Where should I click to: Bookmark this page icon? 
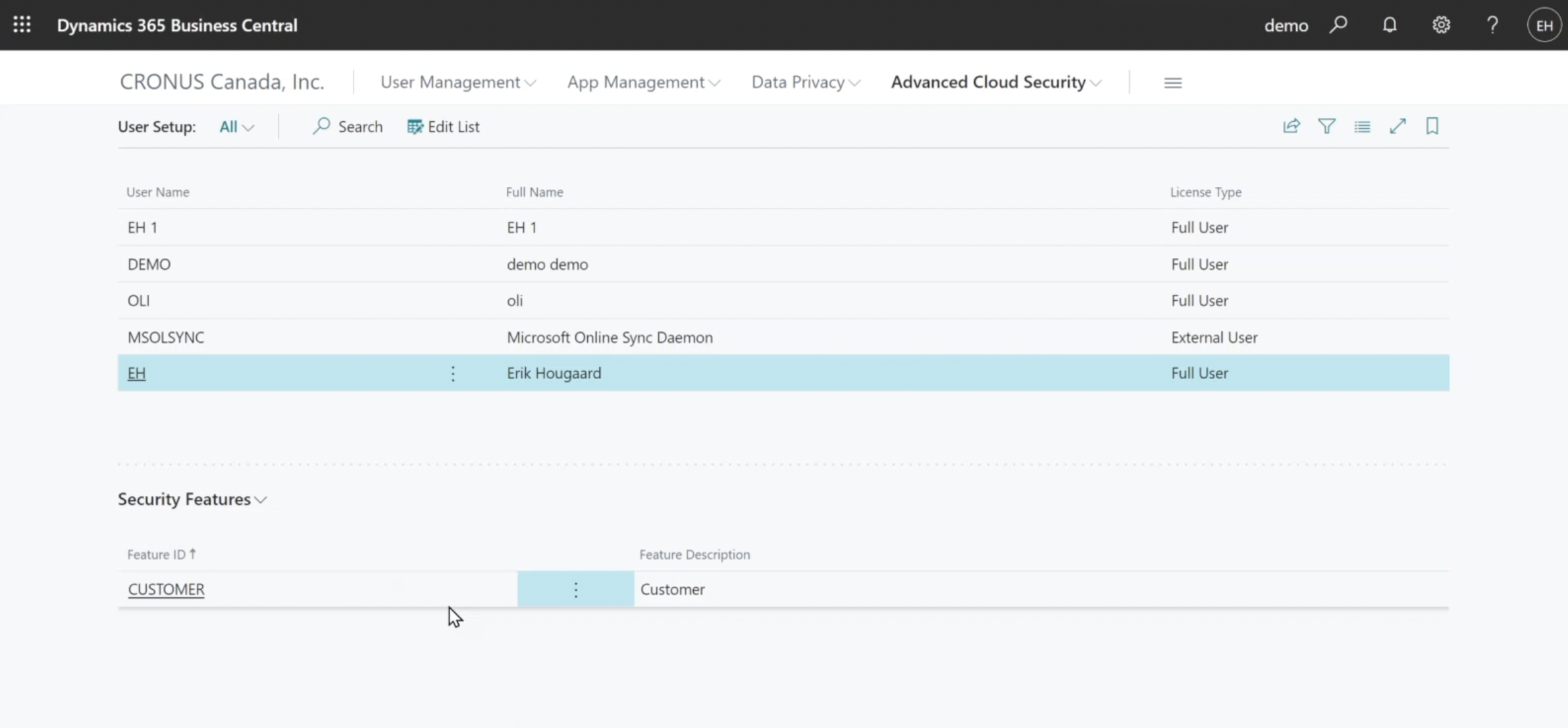pos(1432,126)
